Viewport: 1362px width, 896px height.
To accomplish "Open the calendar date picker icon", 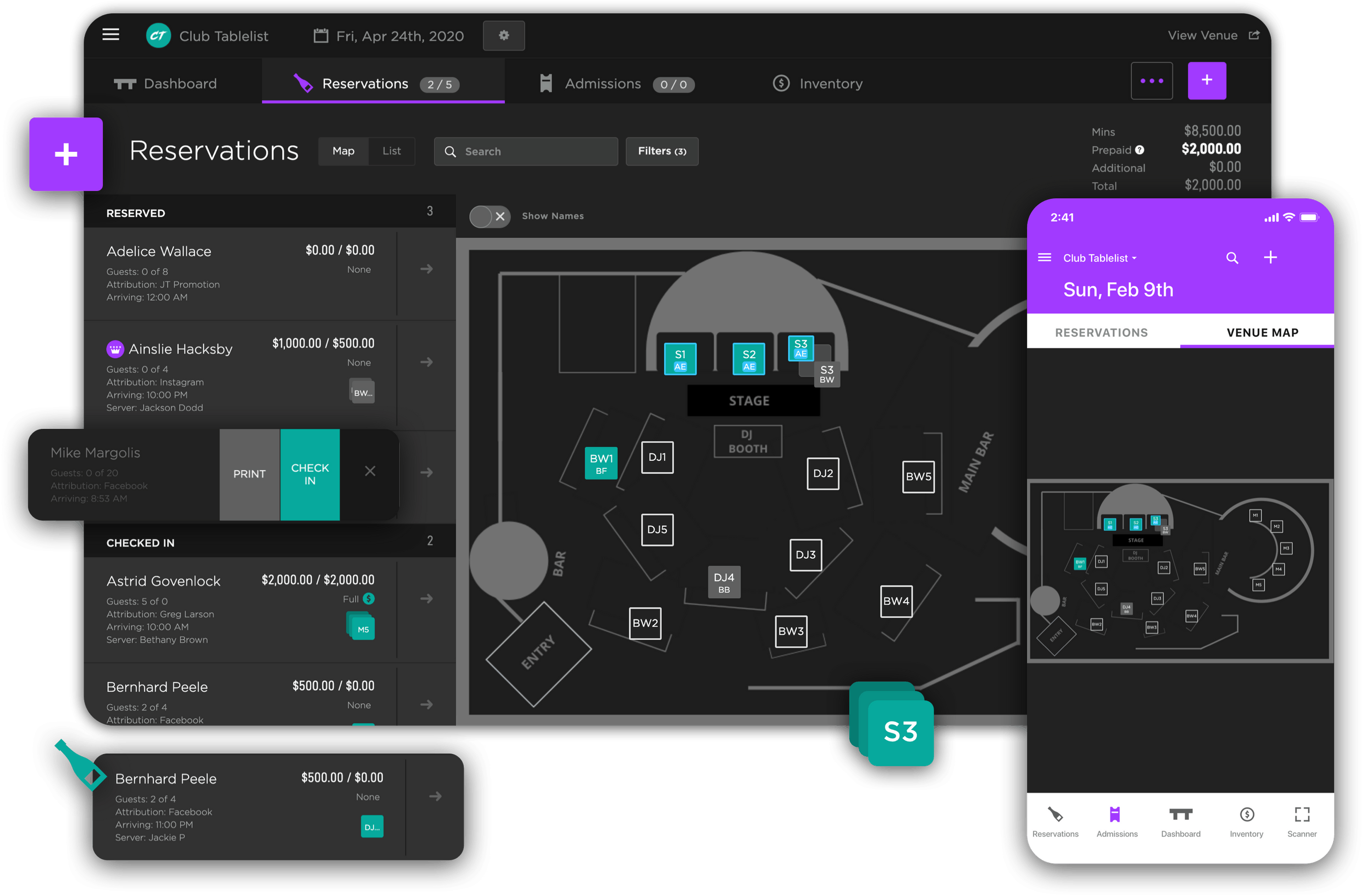I will (320, 35).
